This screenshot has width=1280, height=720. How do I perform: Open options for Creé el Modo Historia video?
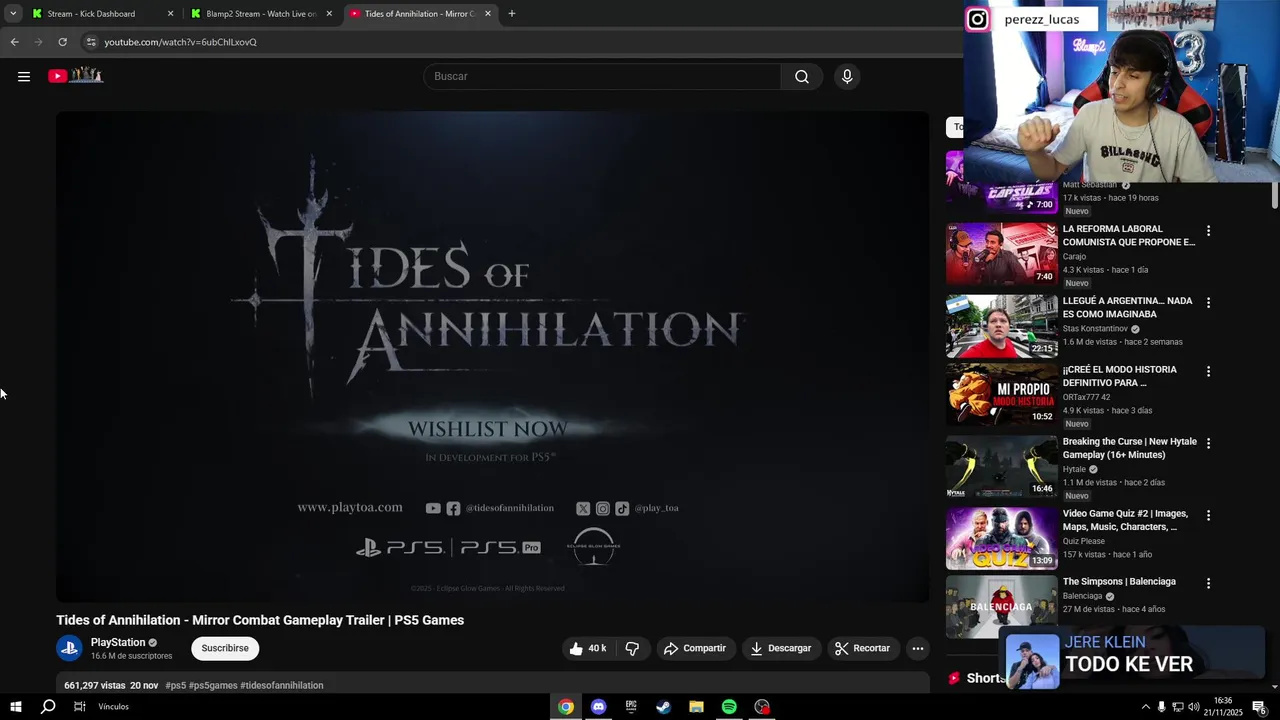click(x=1208, y=371)
